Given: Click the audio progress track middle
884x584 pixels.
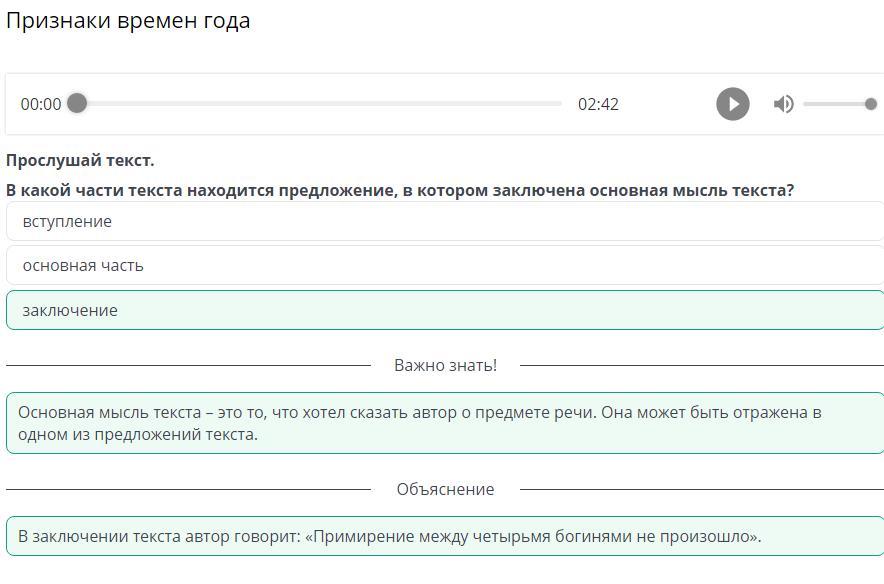Looking at the screenshot, I should (x=320, y=104).
